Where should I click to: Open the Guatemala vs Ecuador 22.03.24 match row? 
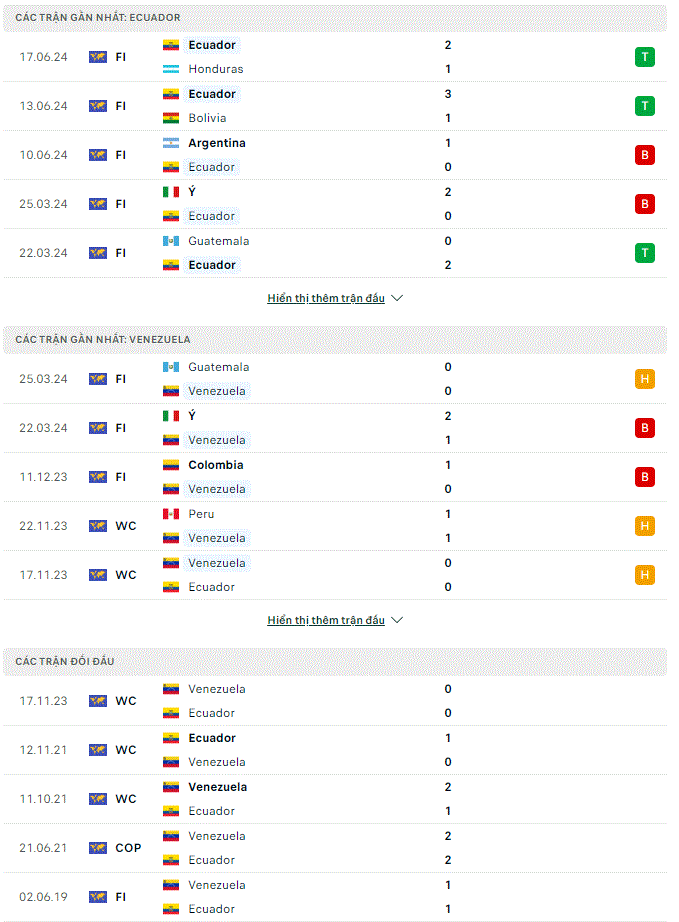pos(335,253)
